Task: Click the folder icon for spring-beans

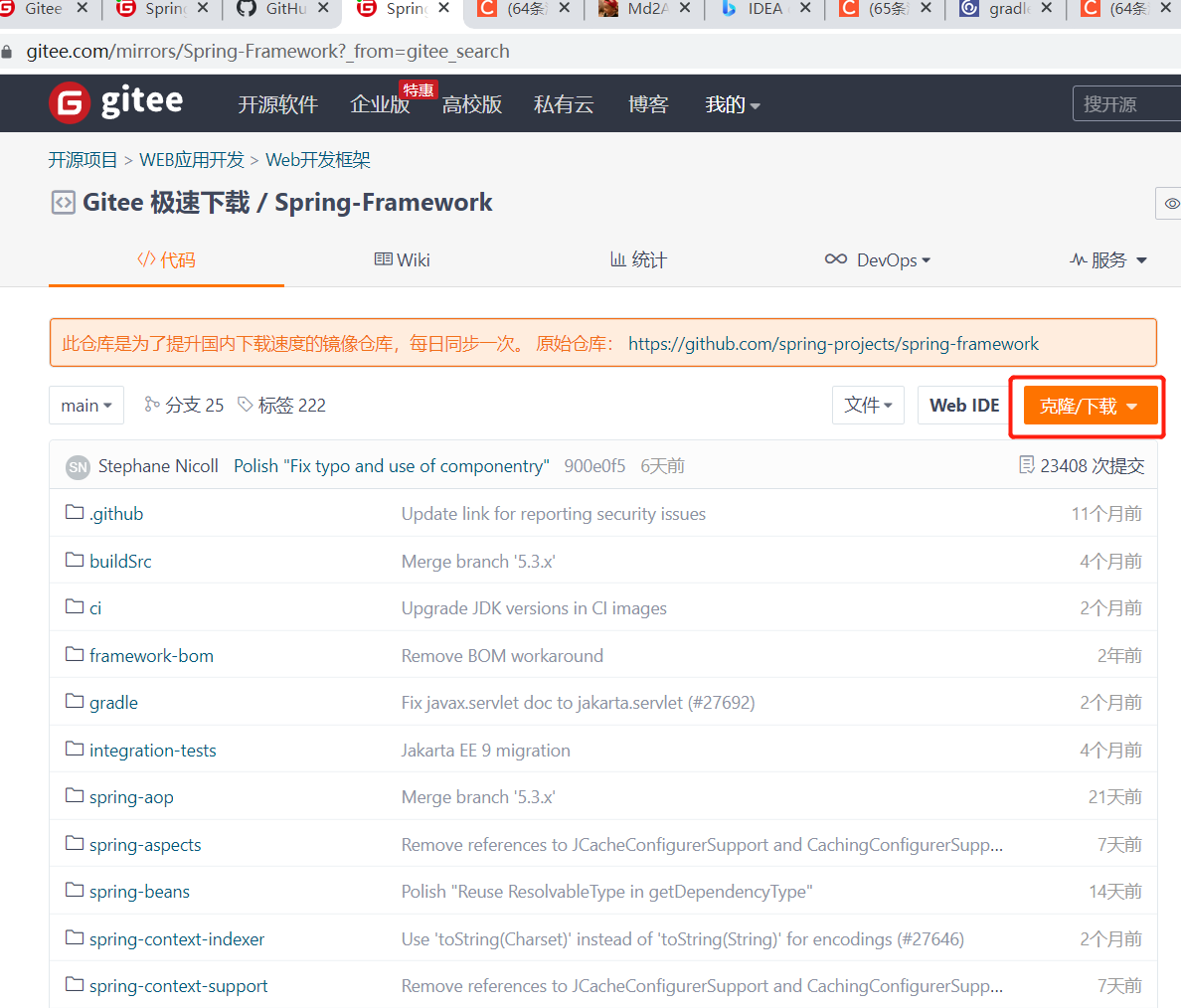Action: [75, 891]
